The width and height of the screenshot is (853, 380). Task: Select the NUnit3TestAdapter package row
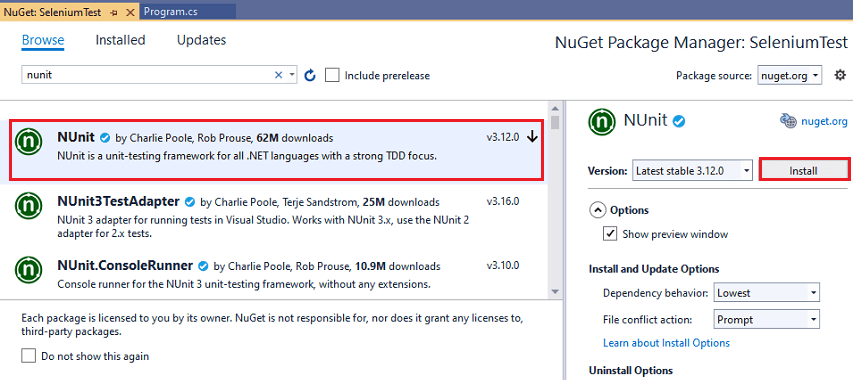[x=274, y=216]
